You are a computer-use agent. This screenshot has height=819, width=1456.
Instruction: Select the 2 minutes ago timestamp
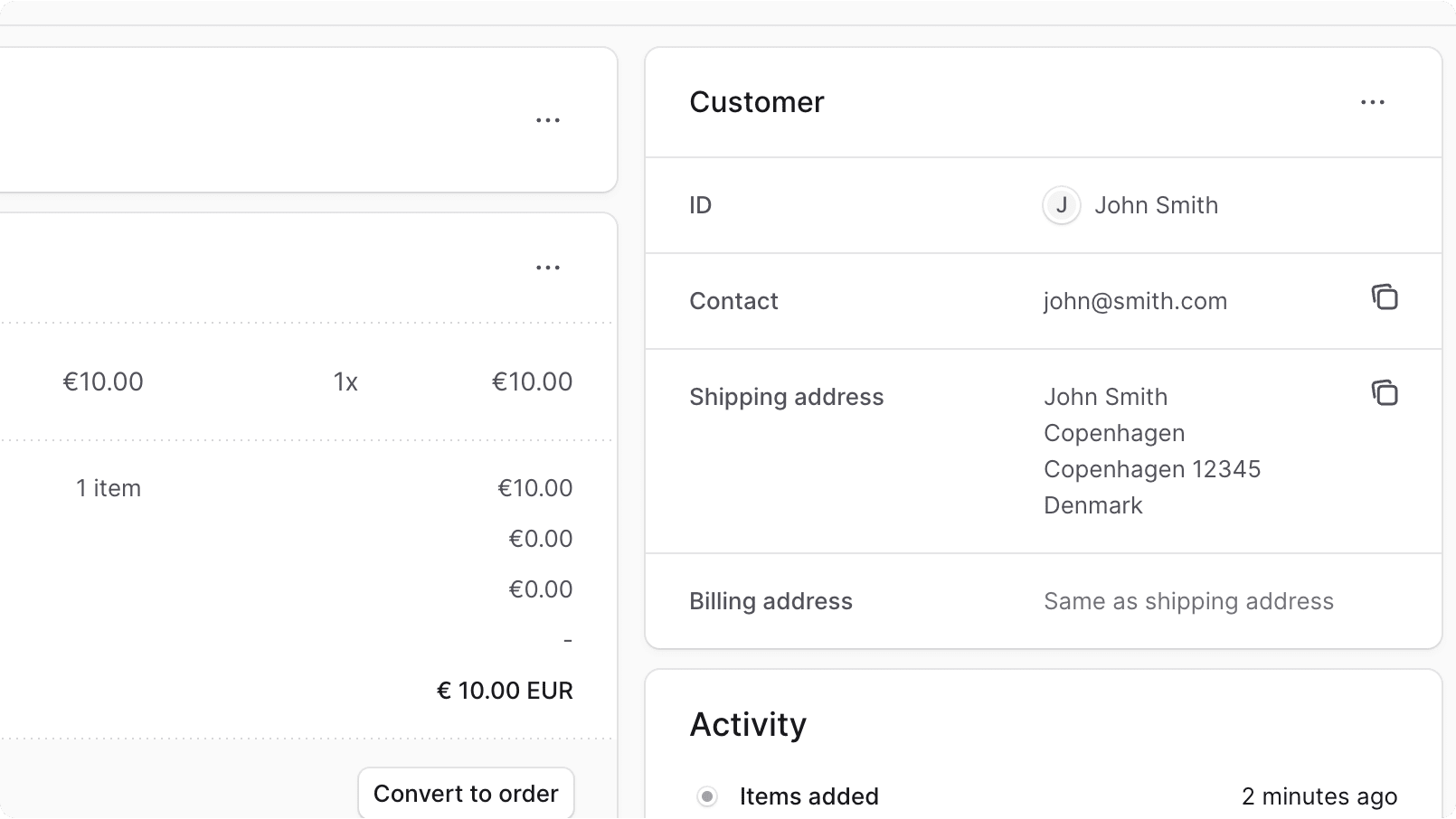click(x=1319, y=796)
